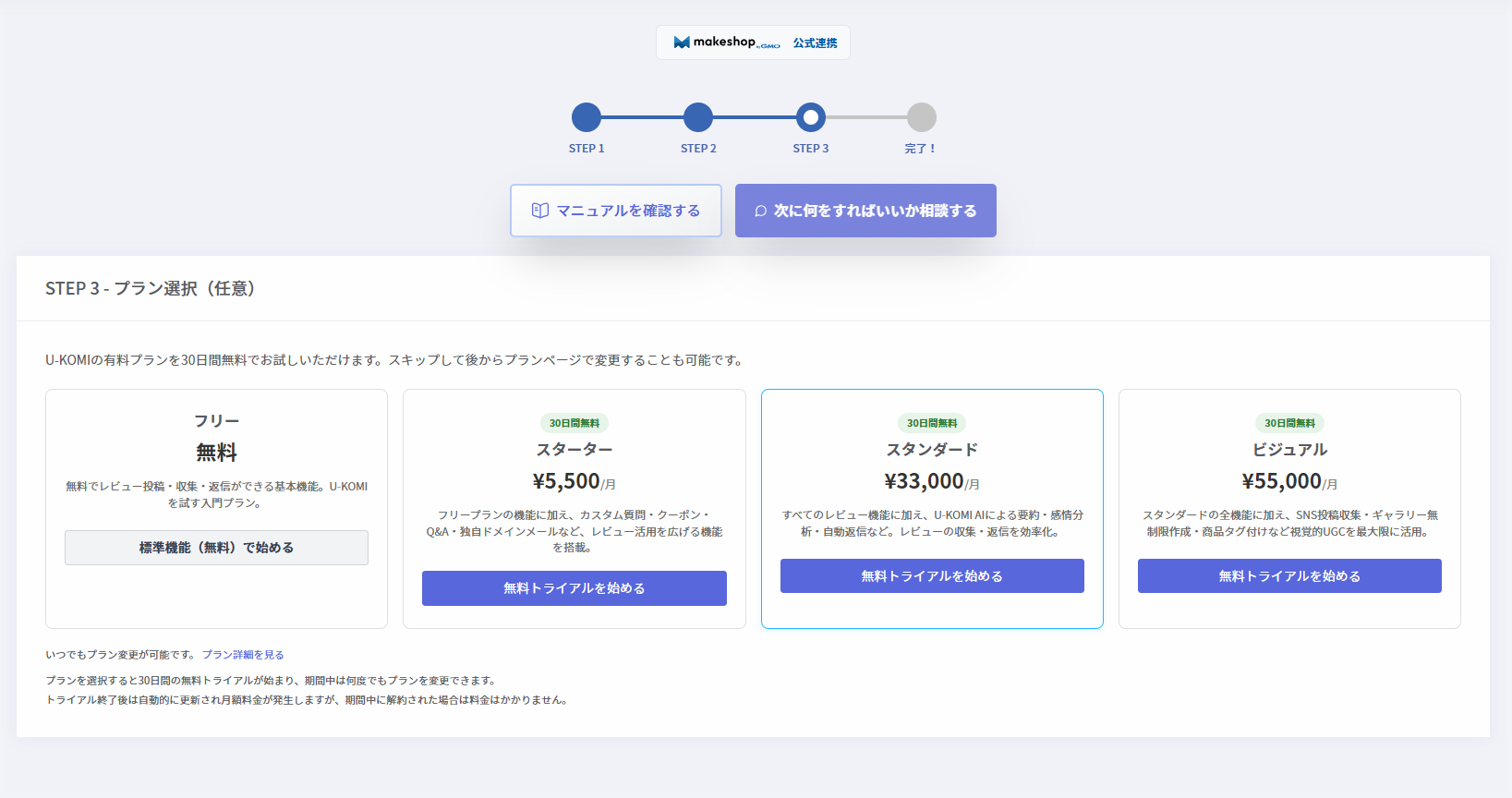Click the ¥55,000 price on the ビジュアル plan
The height and width of the screenshot is (798, 1512).
point(1281,481)
